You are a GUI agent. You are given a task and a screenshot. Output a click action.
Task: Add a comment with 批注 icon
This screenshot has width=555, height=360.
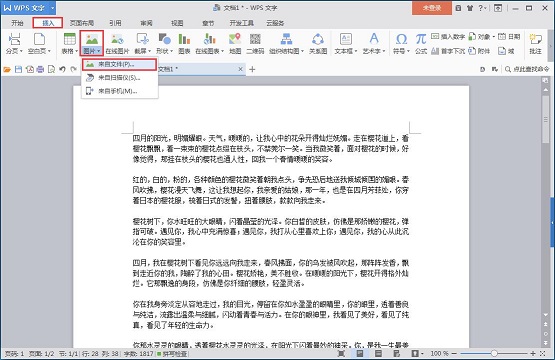(x=535, y=44)
